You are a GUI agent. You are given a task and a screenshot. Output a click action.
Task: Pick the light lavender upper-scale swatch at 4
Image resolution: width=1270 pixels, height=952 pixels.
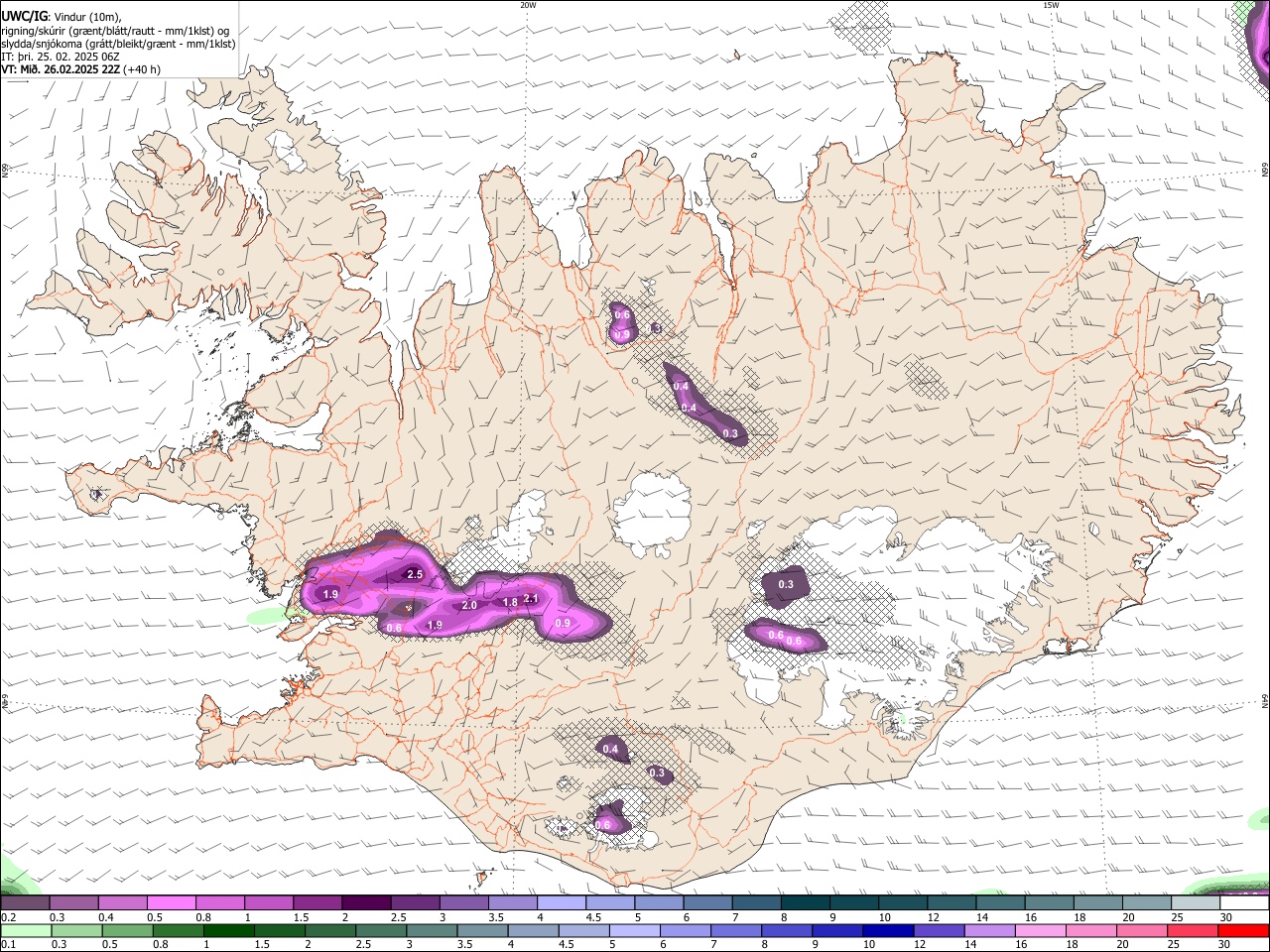[562, 902]
